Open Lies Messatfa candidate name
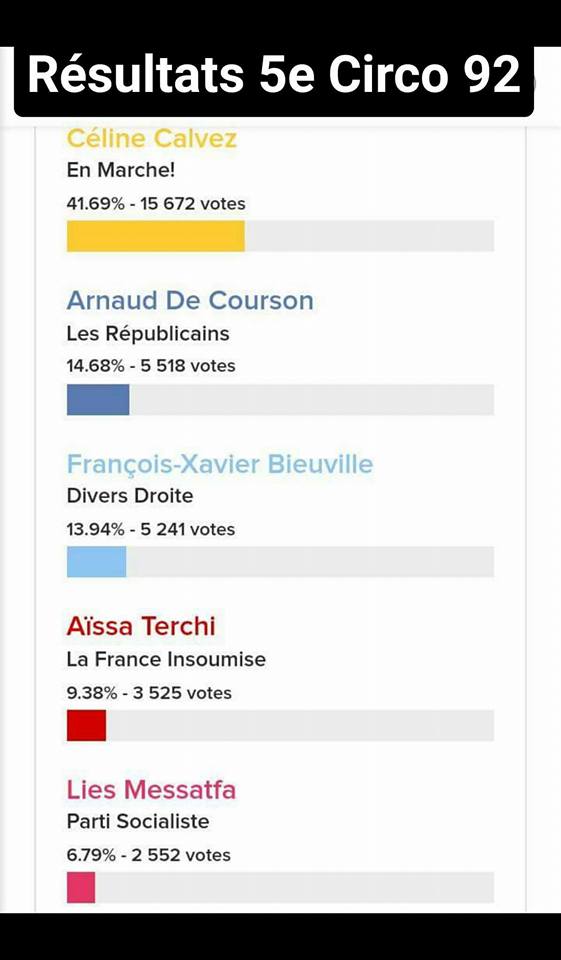 pos(151,790)
